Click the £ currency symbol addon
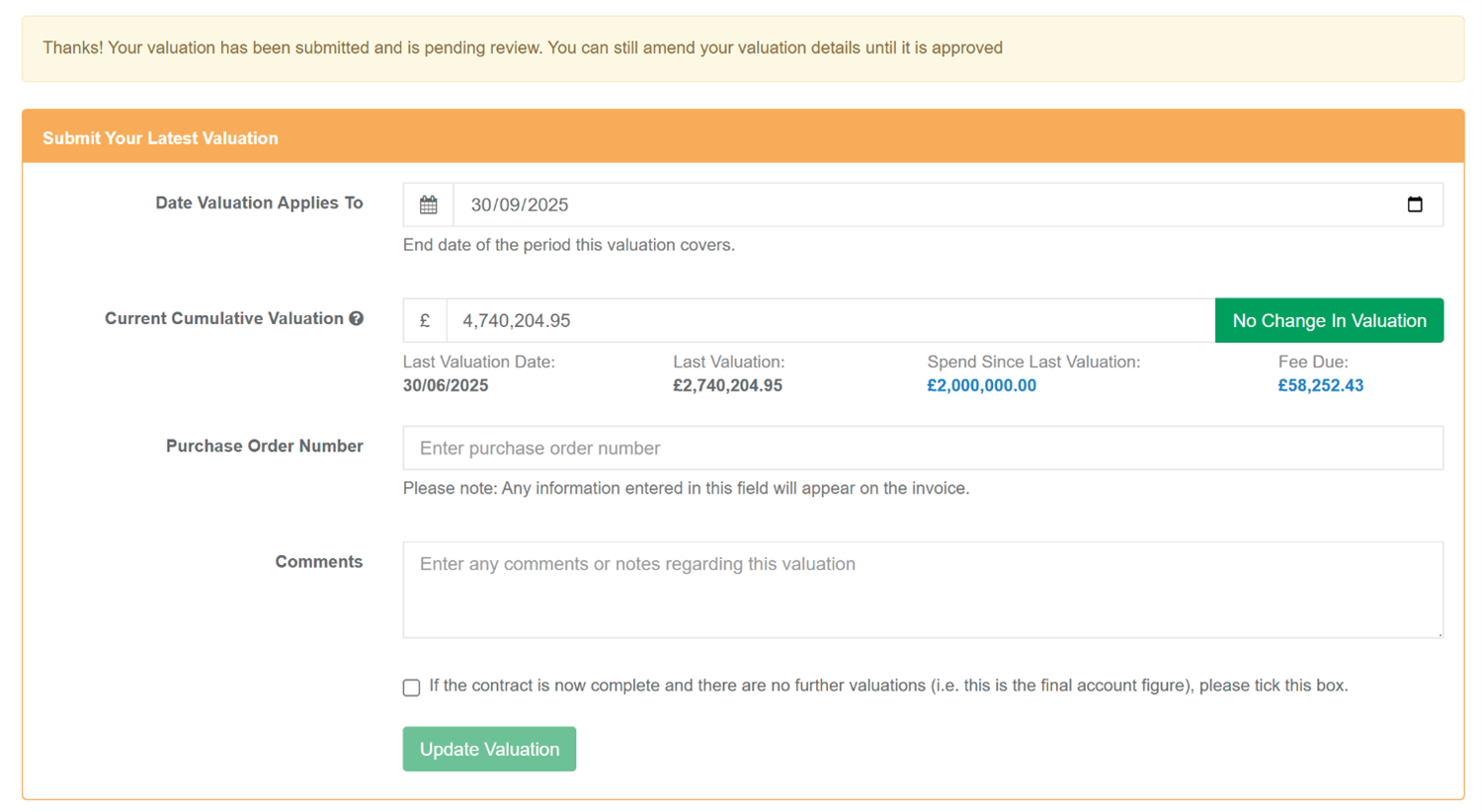 425,321
